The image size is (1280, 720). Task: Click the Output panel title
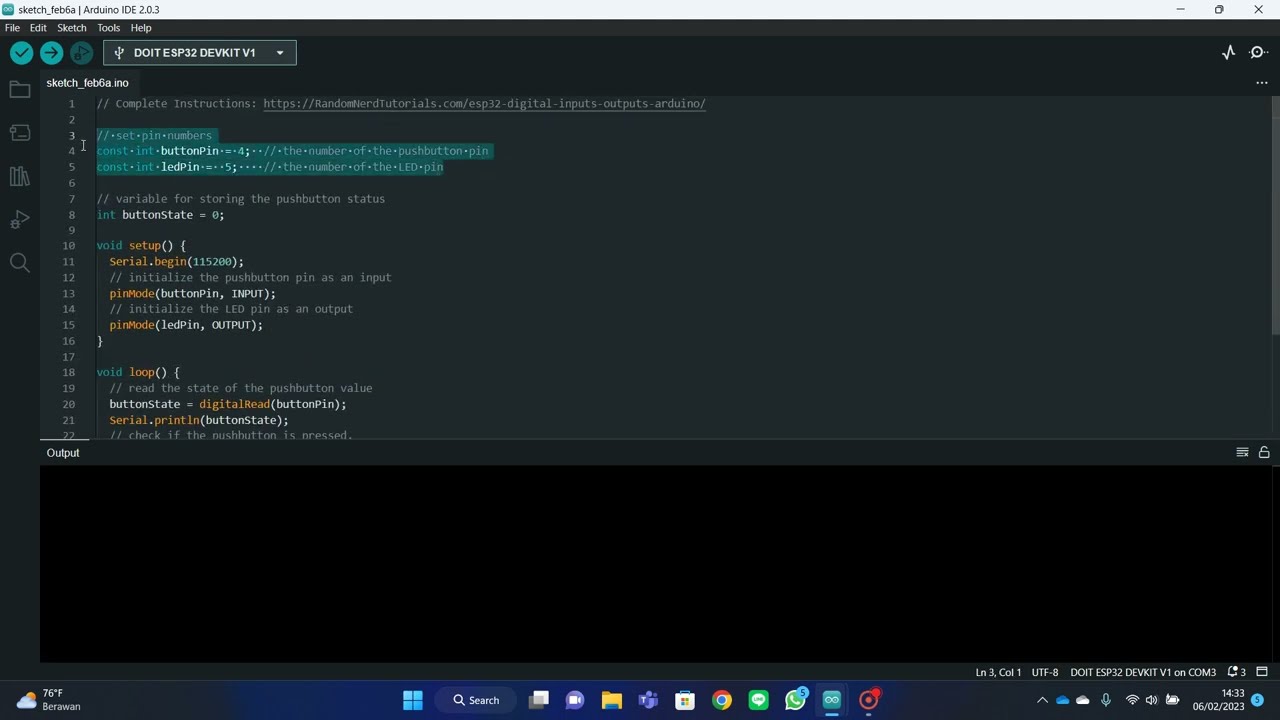63,453
